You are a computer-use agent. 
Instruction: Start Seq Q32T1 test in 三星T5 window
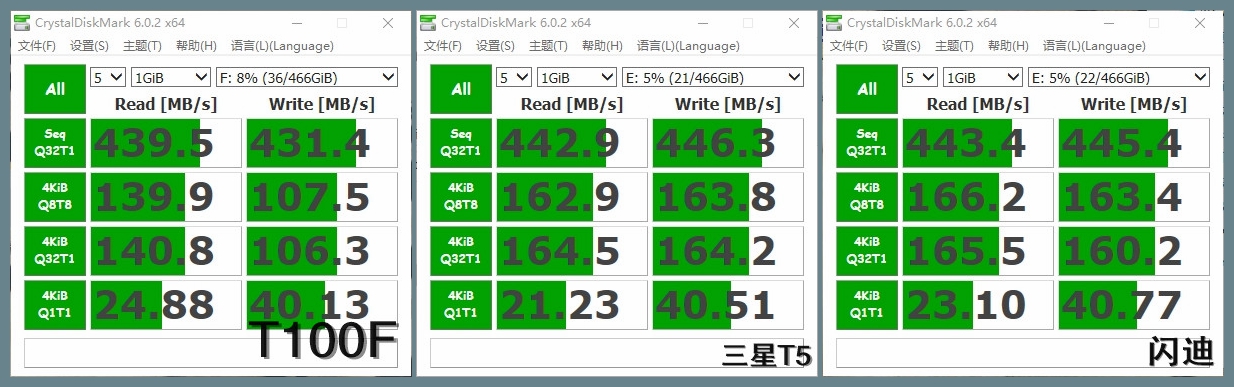coord(461,143)
